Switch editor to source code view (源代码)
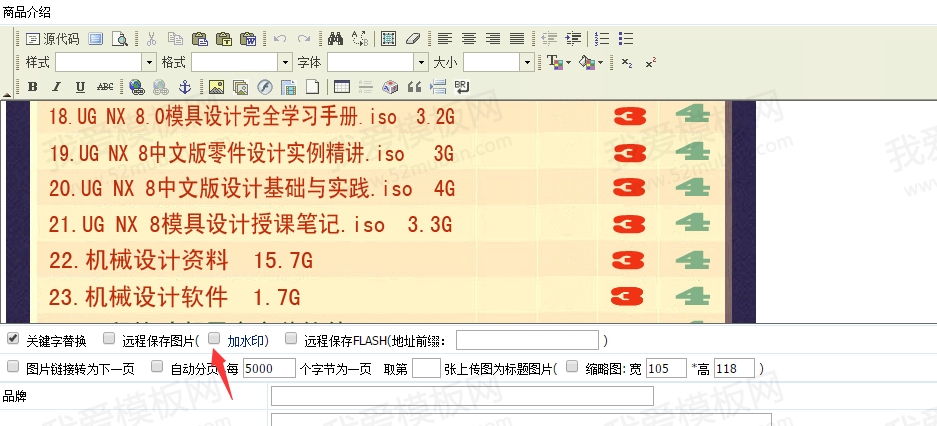The image size is (937, 426). coord(53,39)
